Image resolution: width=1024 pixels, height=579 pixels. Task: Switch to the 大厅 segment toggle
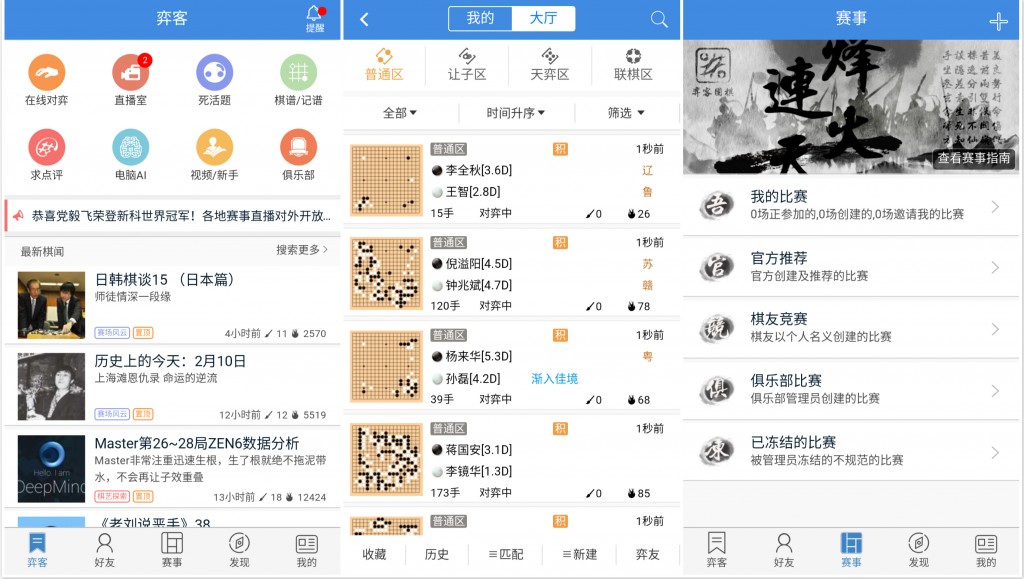point(543,18)
